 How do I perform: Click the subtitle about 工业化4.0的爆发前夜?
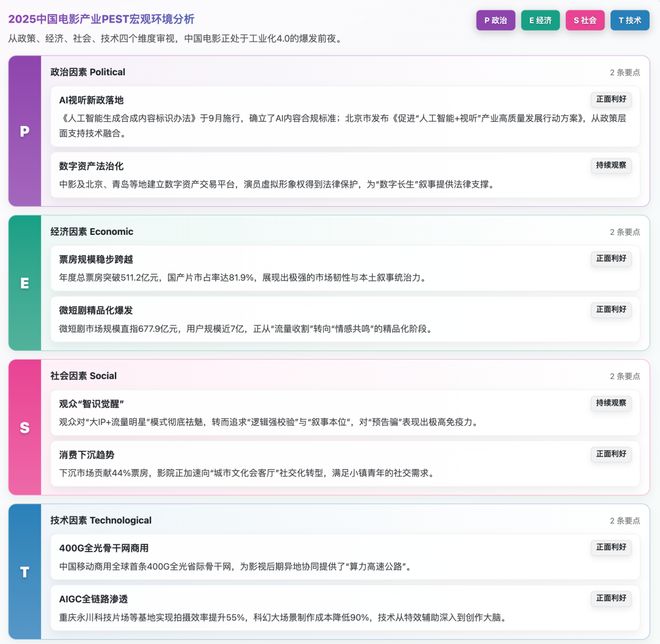pyautogui.click(x=176, y=39)
